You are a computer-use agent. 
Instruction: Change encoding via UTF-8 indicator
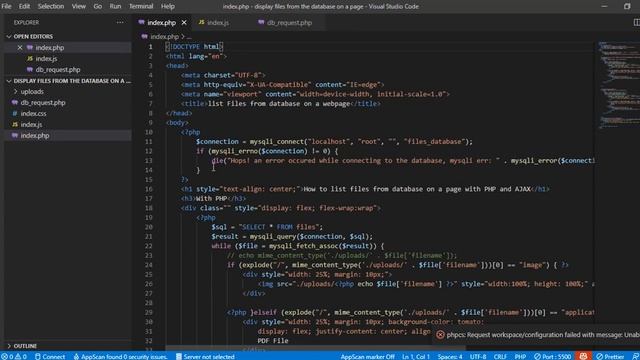(478, 356)
